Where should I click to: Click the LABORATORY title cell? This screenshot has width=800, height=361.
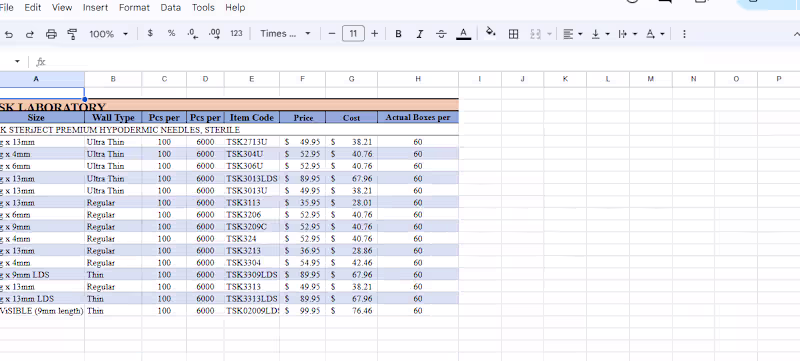229,106
